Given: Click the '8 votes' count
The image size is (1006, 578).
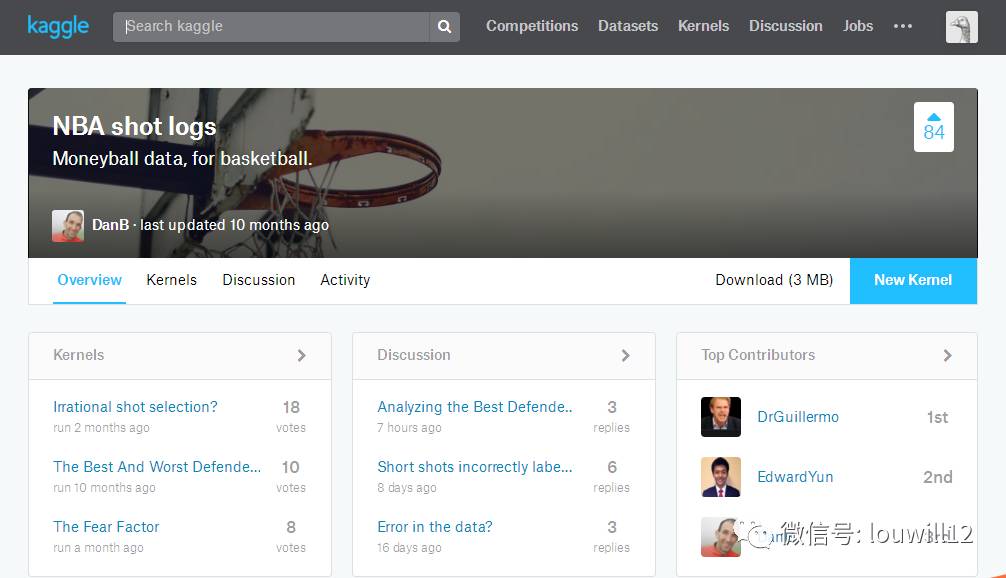Looking at the screenshot, I should pos(291,536).
